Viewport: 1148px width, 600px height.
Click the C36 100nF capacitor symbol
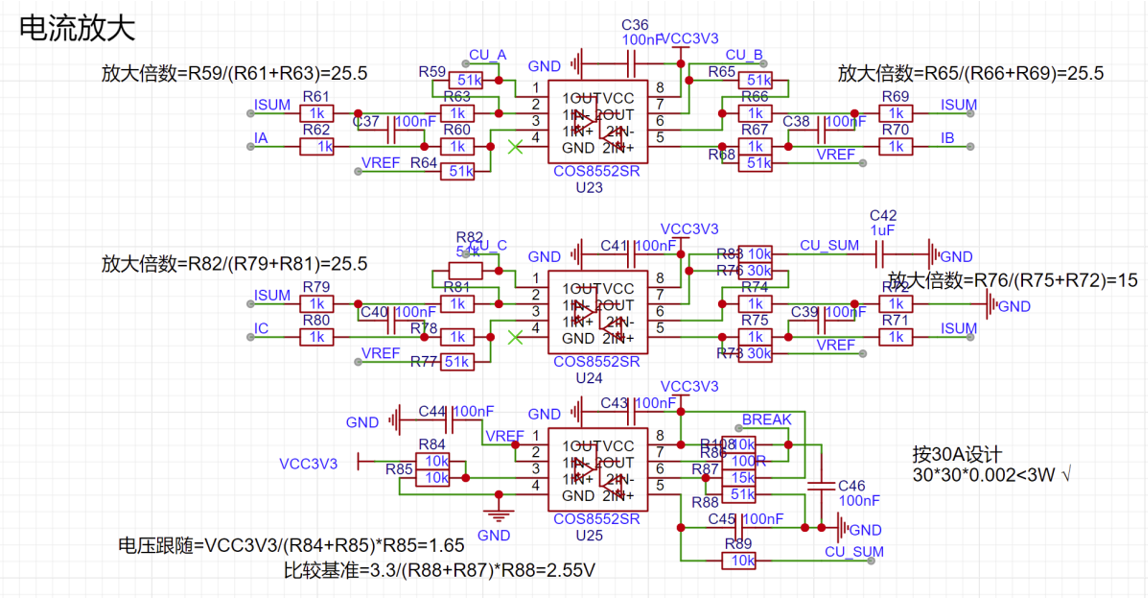click(x=634, y=64)
